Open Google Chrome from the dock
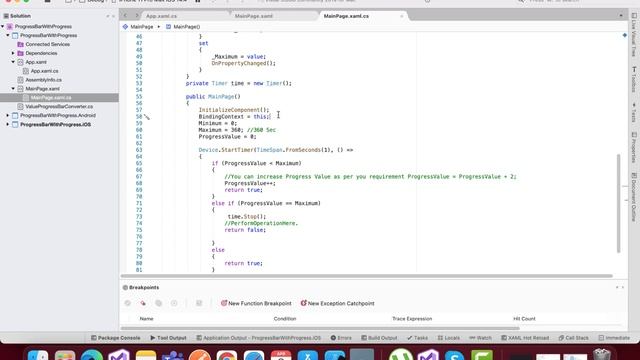This screenshot has width=640, height=360. [227, 355]
